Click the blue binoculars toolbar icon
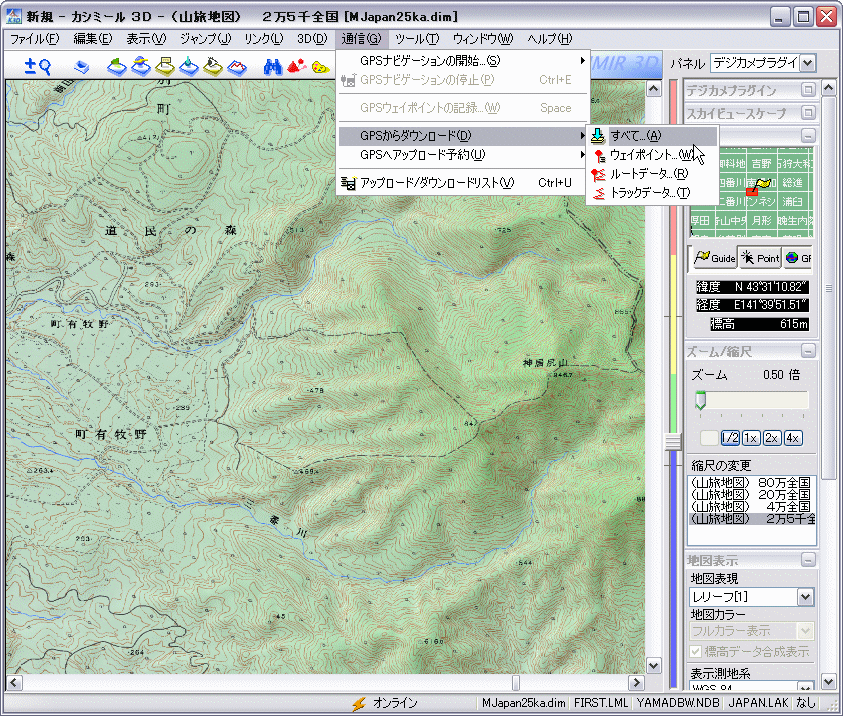843x716 pixels. (x=273, y=67)
